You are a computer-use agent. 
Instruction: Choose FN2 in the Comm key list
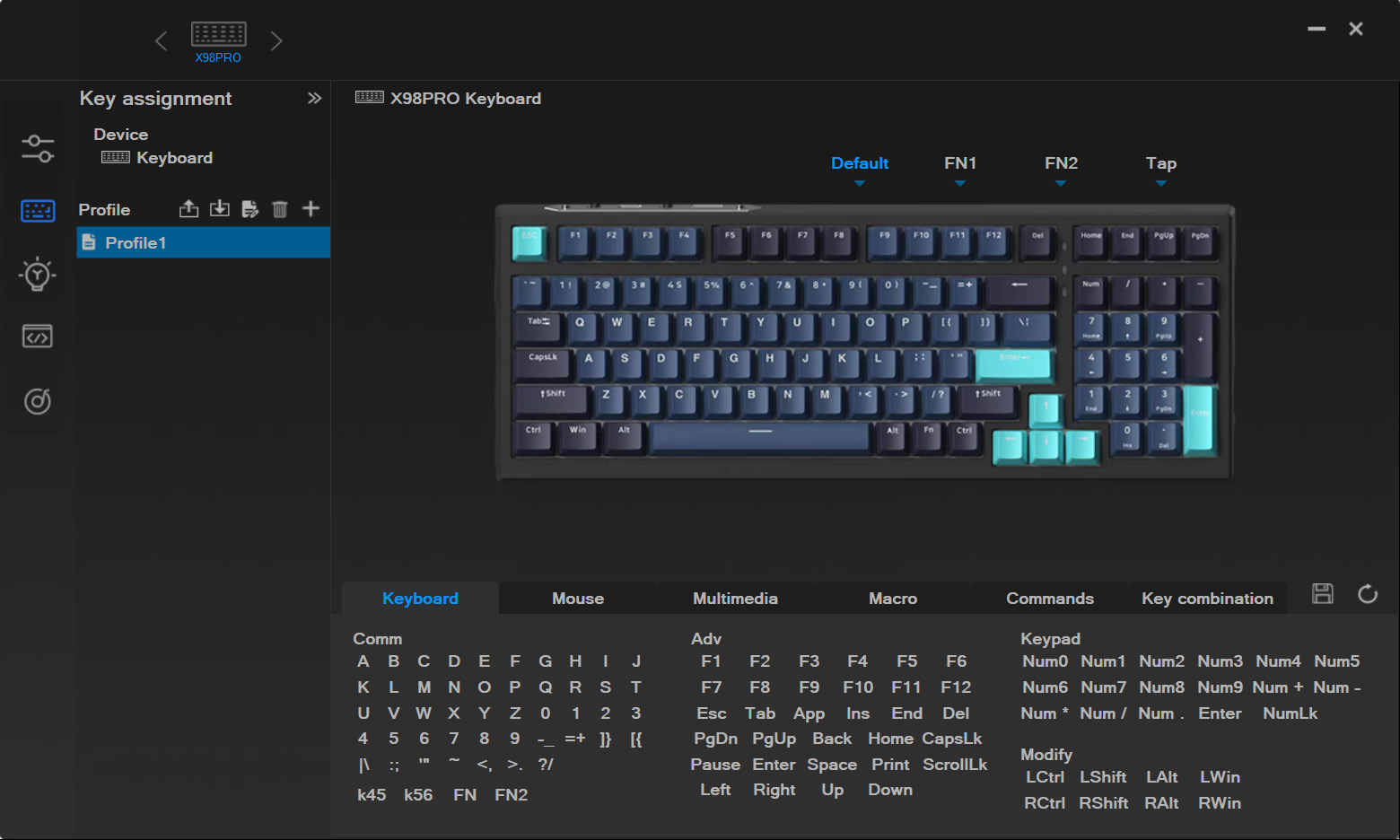point(512,795)
